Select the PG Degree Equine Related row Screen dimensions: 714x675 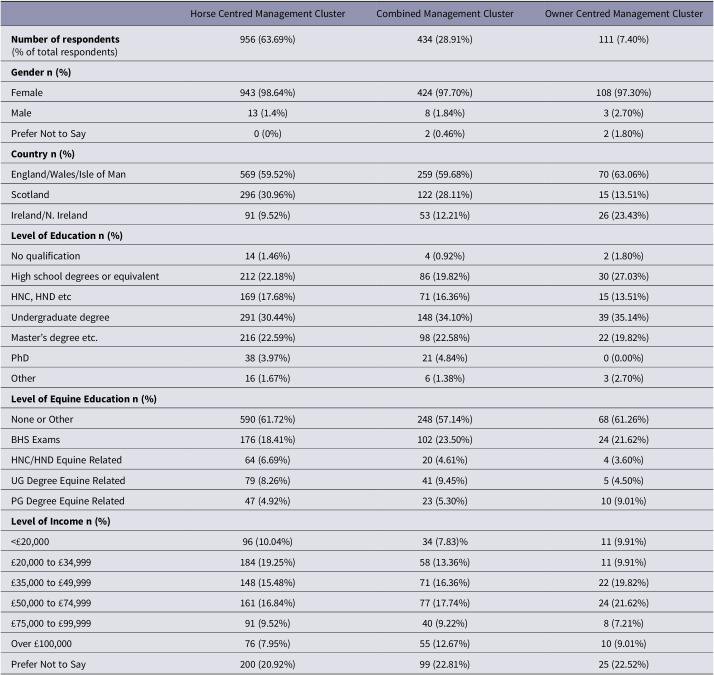pos(357,501)
